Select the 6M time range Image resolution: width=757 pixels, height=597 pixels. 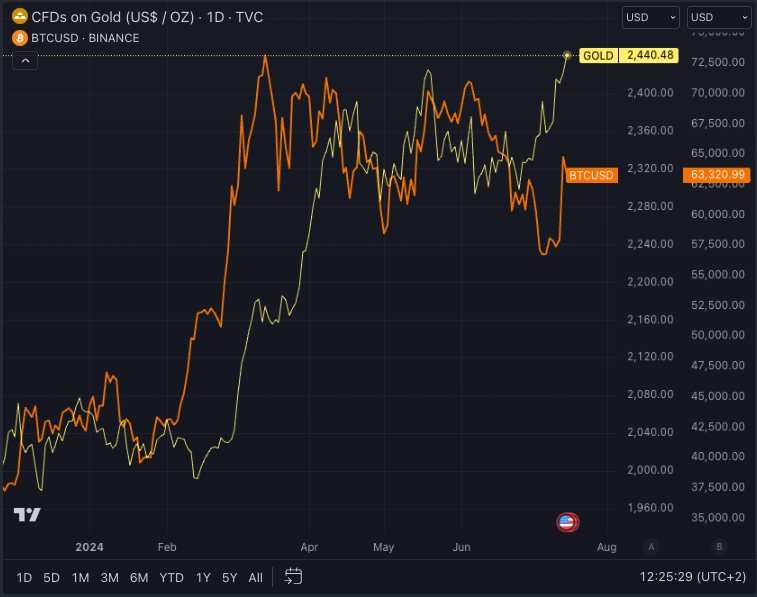point(139,577)
